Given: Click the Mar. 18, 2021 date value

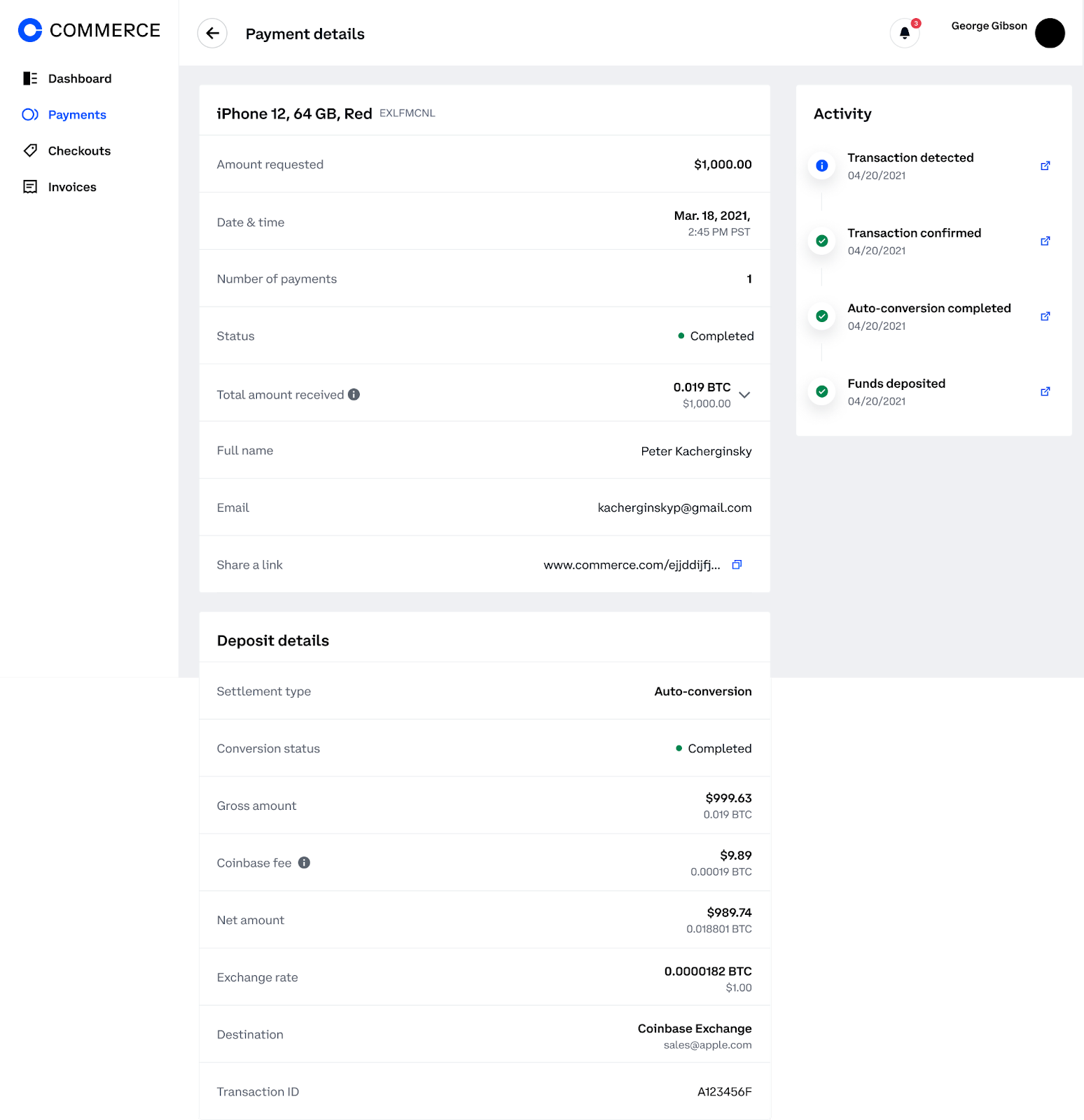Looking at the screenshot, I should click(x=712, y=216).
